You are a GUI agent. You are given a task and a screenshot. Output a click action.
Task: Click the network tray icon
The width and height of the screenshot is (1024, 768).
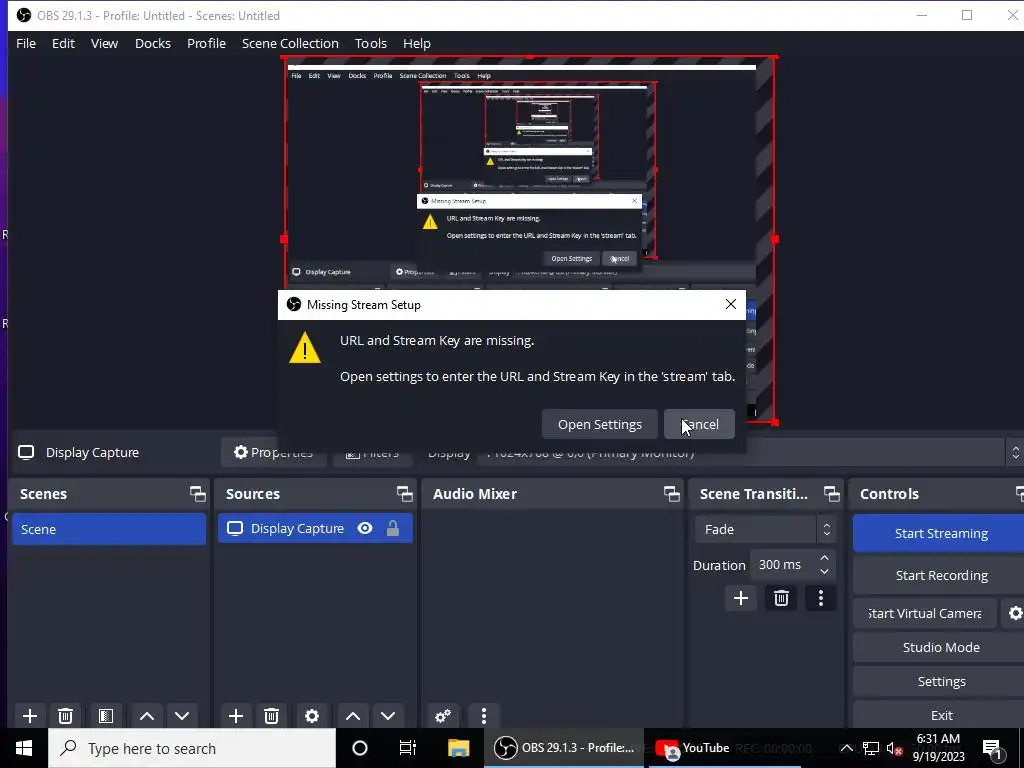(x=871, y=748)
